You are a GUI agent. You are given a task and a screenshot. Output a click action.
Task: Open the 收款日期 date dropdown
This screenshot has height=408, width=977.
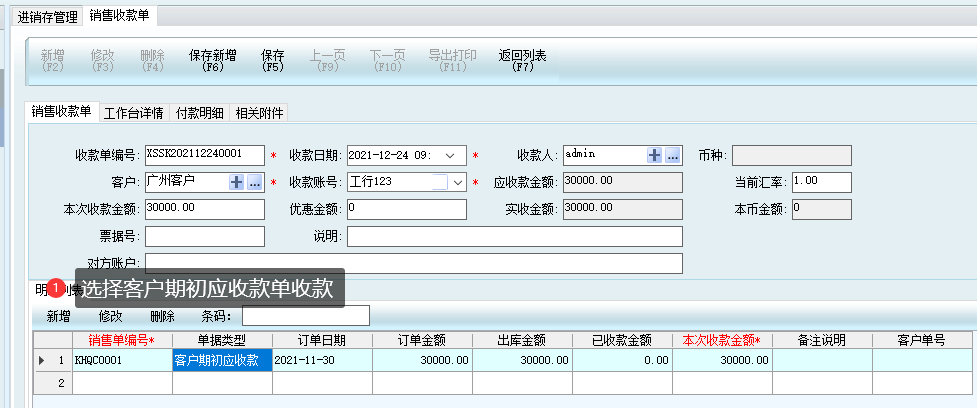click(x=450, y=155)
